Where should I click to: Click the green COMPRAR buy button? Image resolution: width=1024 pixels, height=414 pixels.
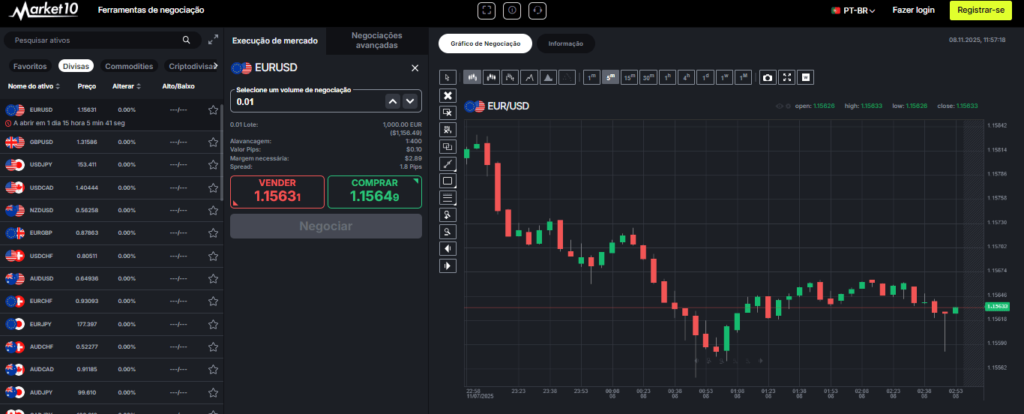pyautogui.click(x=374, y=192)
